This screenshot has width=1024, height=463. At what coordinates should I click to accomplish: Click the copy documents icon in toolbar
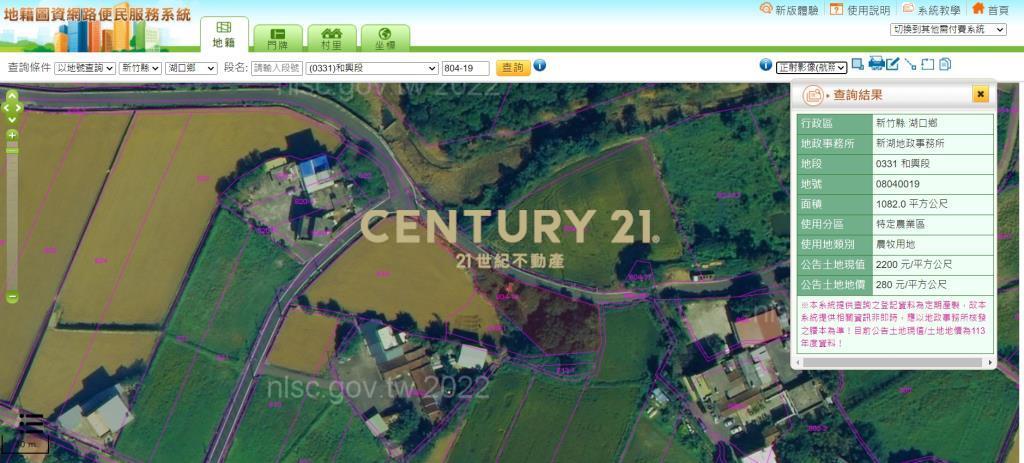(x=945, y=65)
